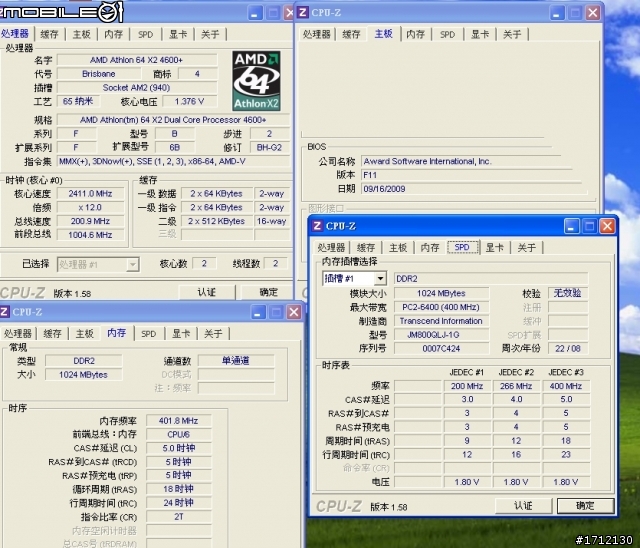Open 显卡 tab in processor window
Viewport: 640px width, 548px height.
pos(178,34)
